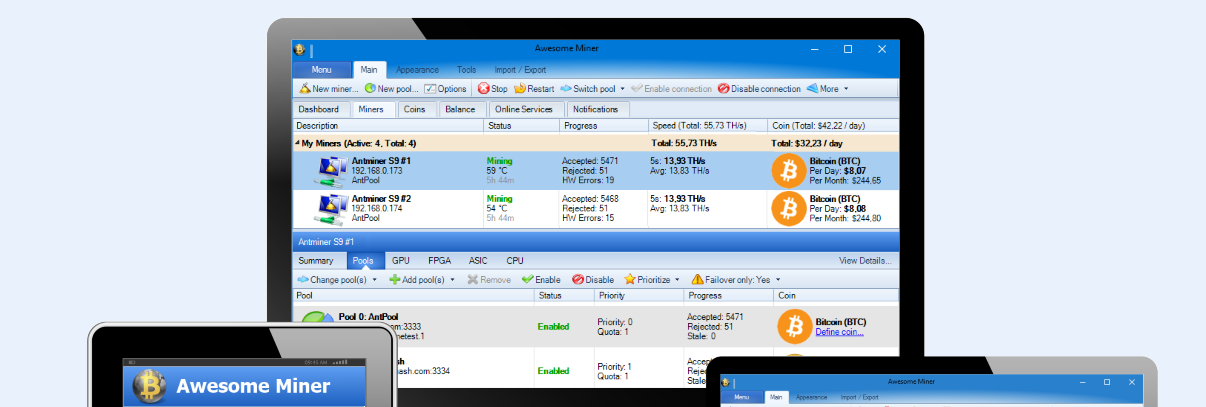The width and height of the screenshot is (1206, 407).
Task: Click the pie chart icon of Pool 0: AntPool
Action: 318,319
